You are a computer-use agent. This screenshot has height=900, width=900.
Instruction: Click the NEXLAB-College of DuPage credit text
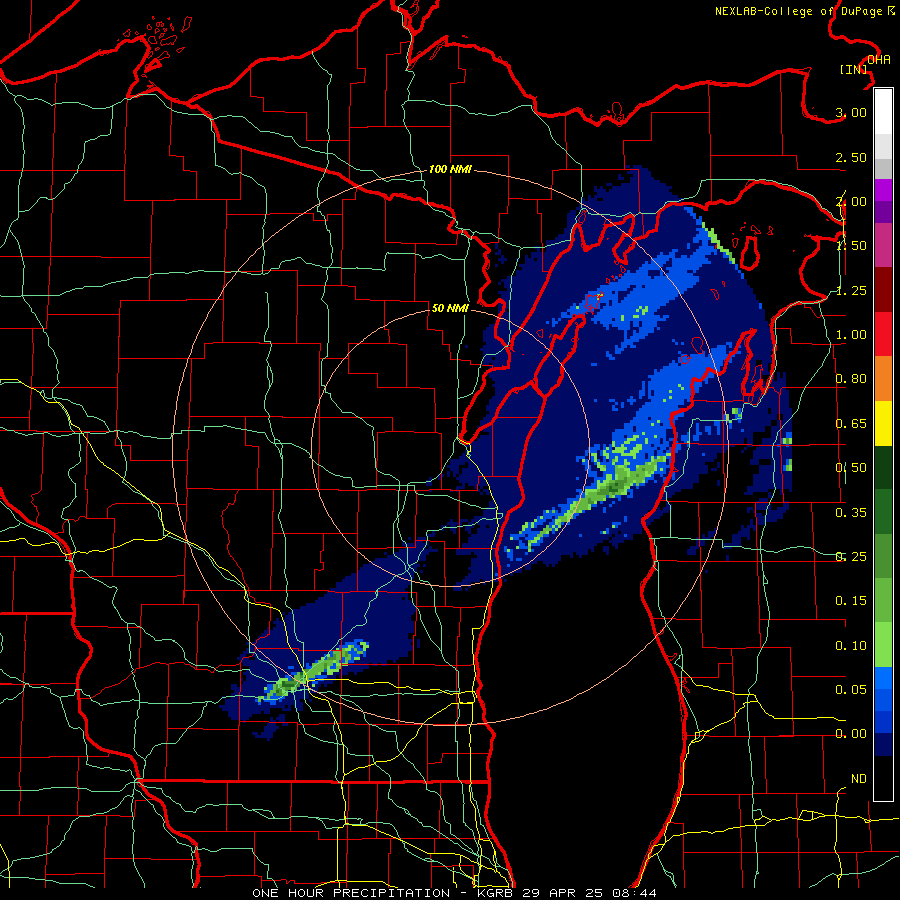(x=804, y=11)
